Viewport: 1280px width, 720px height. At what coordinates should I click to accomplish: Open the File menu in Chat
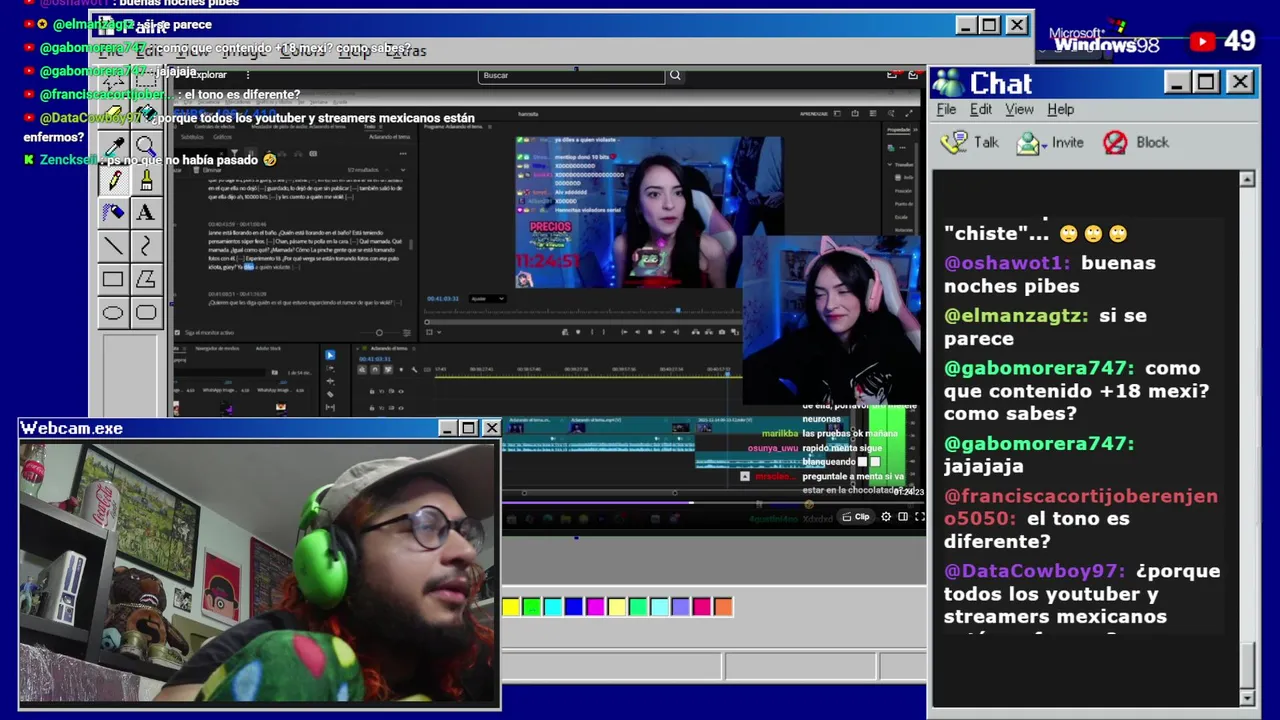tap(946, 110)
